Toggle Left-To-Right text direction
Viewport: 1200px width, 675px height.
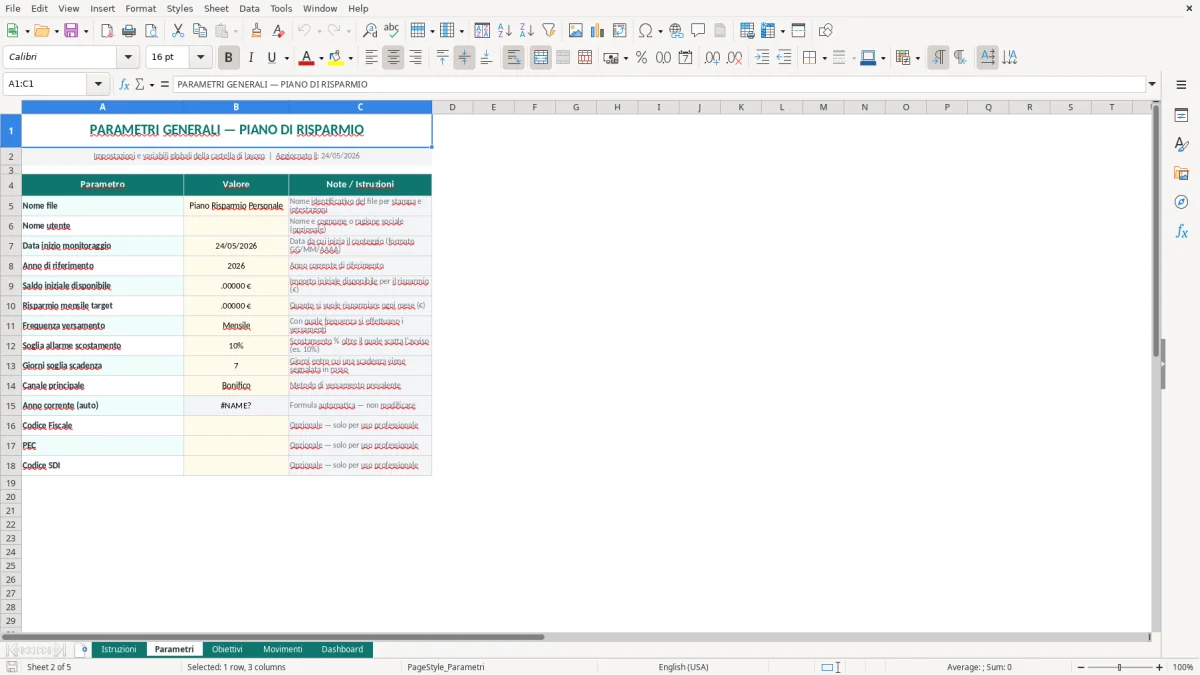[x=938, y=58]
